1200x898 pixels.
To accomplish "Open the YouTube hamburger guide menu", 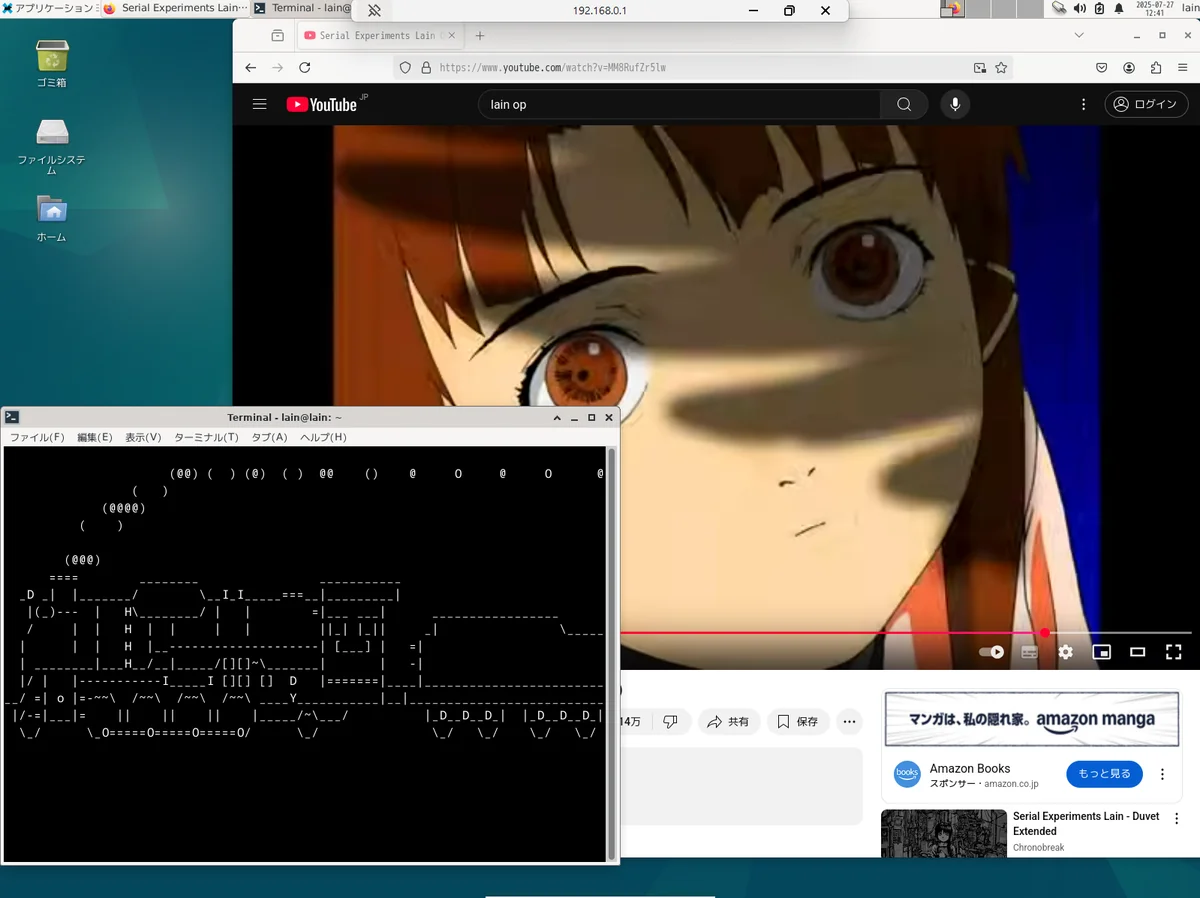I will point(260,104).
